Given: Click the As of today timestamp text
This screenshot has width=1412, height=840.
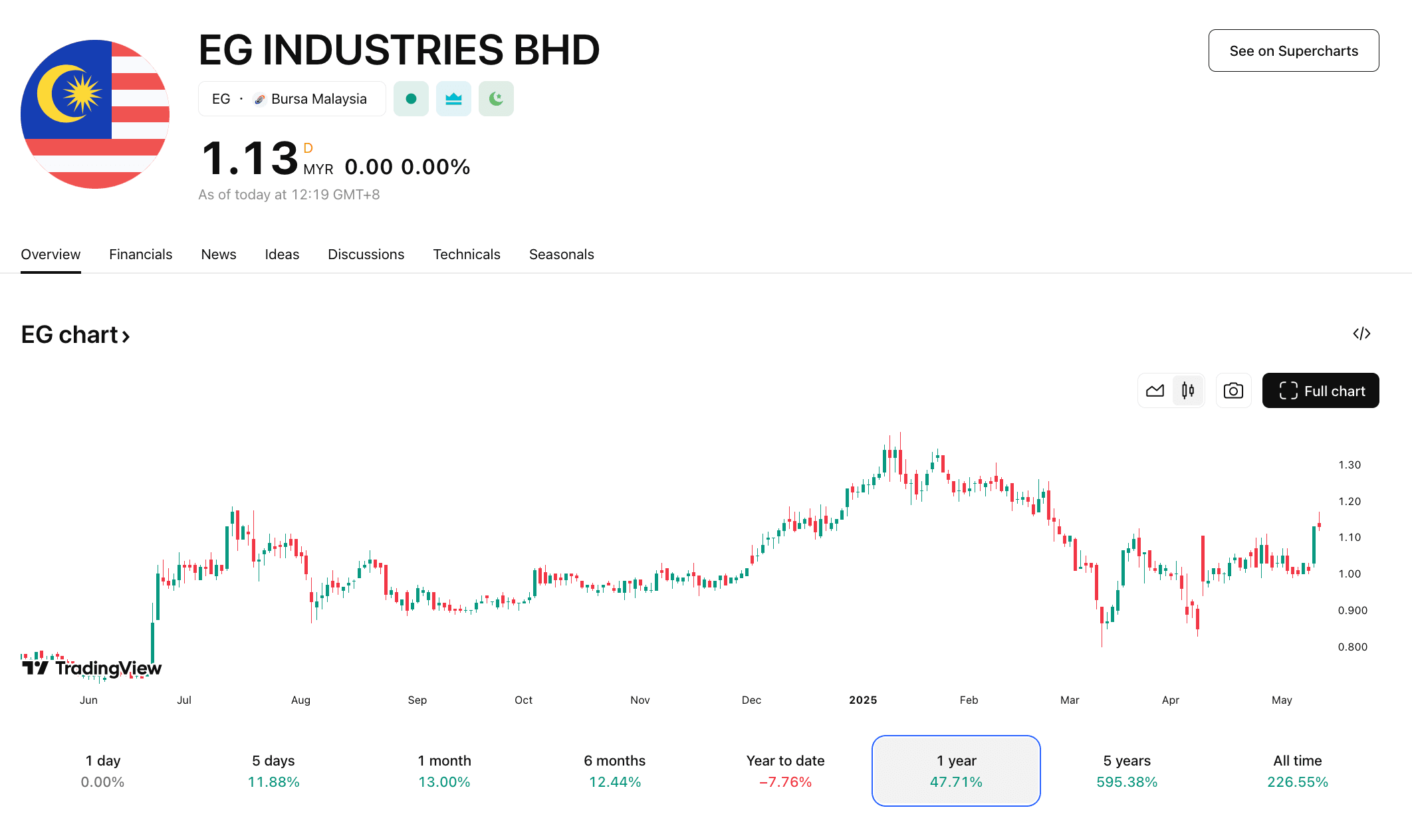Looking at the screenshot, I should pos(289,195).
